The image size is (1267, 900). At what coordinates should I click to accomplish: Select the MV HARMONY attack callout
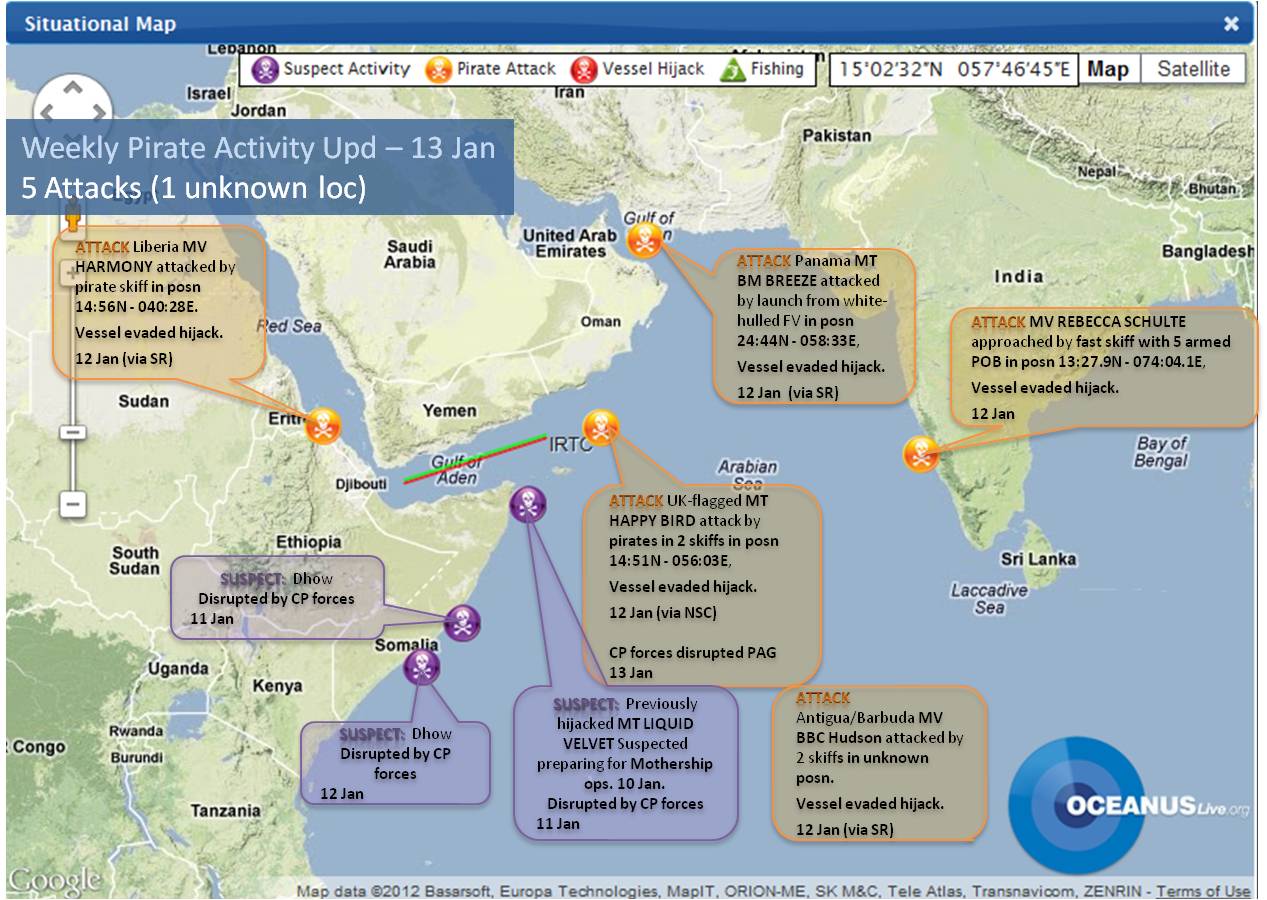point(160,303)
